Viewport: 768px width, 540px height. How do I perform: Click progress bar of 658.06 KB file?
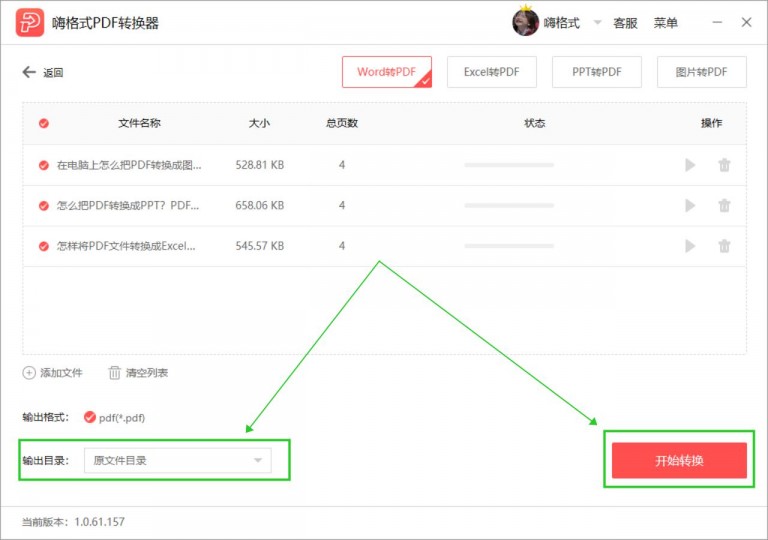click(x=509, y=205)
